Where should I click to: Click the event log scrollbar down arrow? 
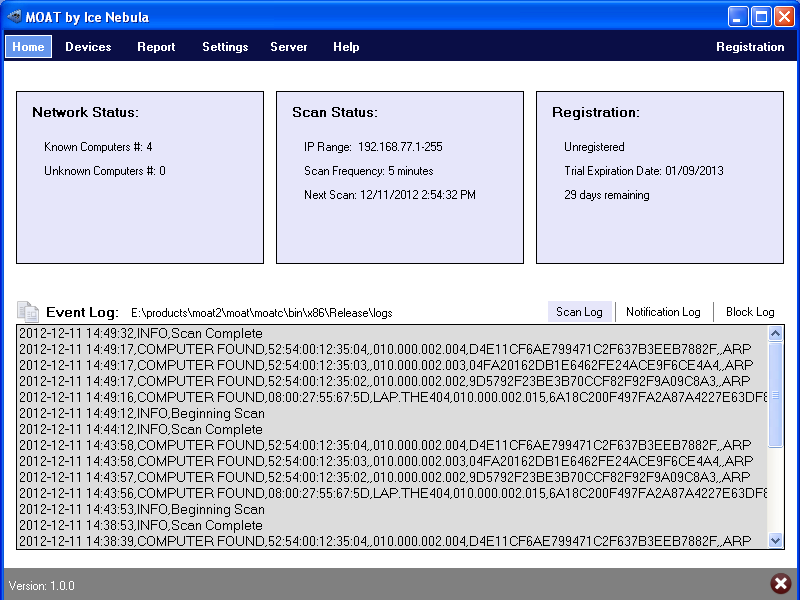click(776, 540)
